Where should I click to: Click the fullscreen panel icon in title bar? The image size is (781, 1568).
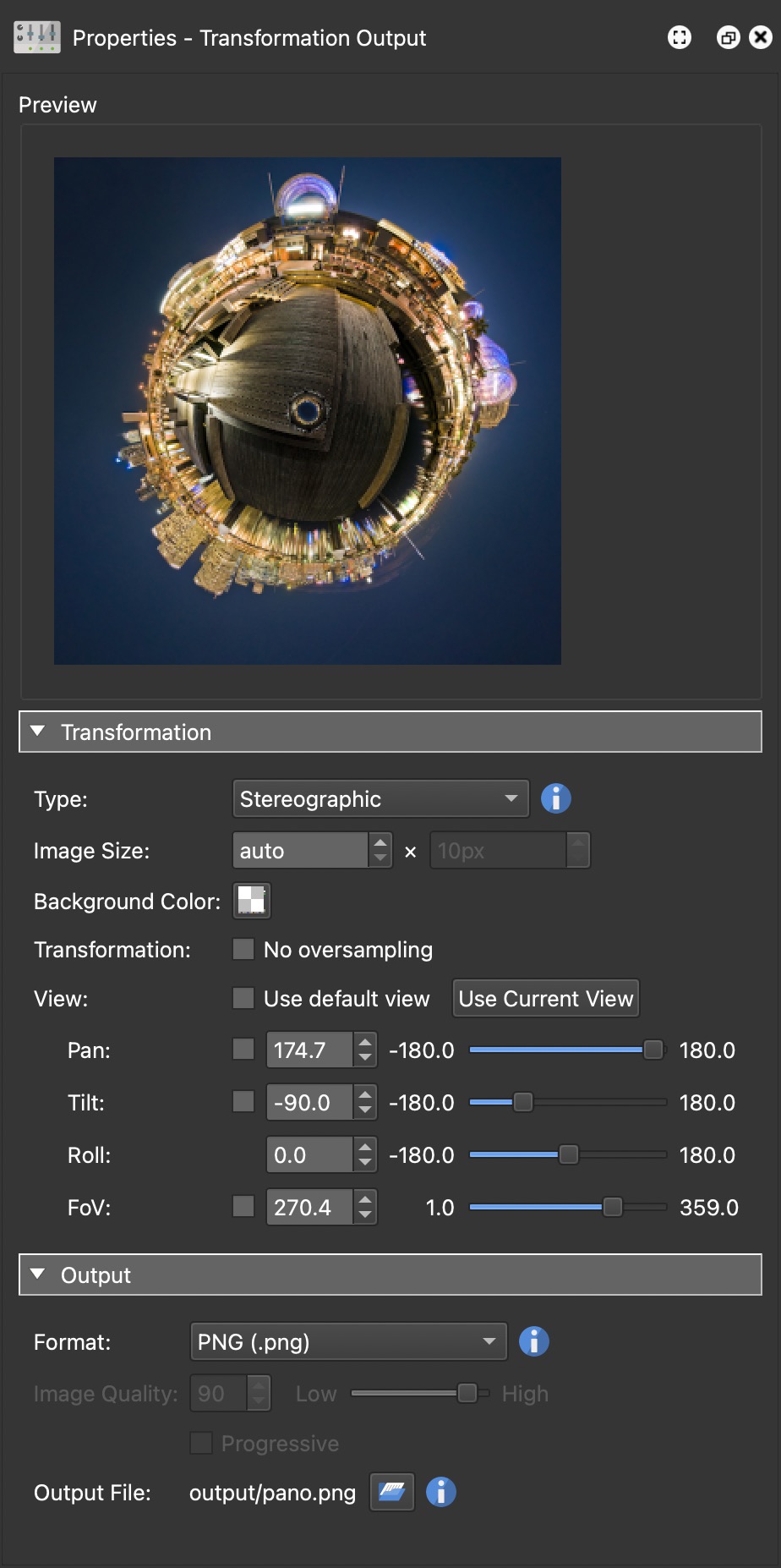tap(679, 37)
